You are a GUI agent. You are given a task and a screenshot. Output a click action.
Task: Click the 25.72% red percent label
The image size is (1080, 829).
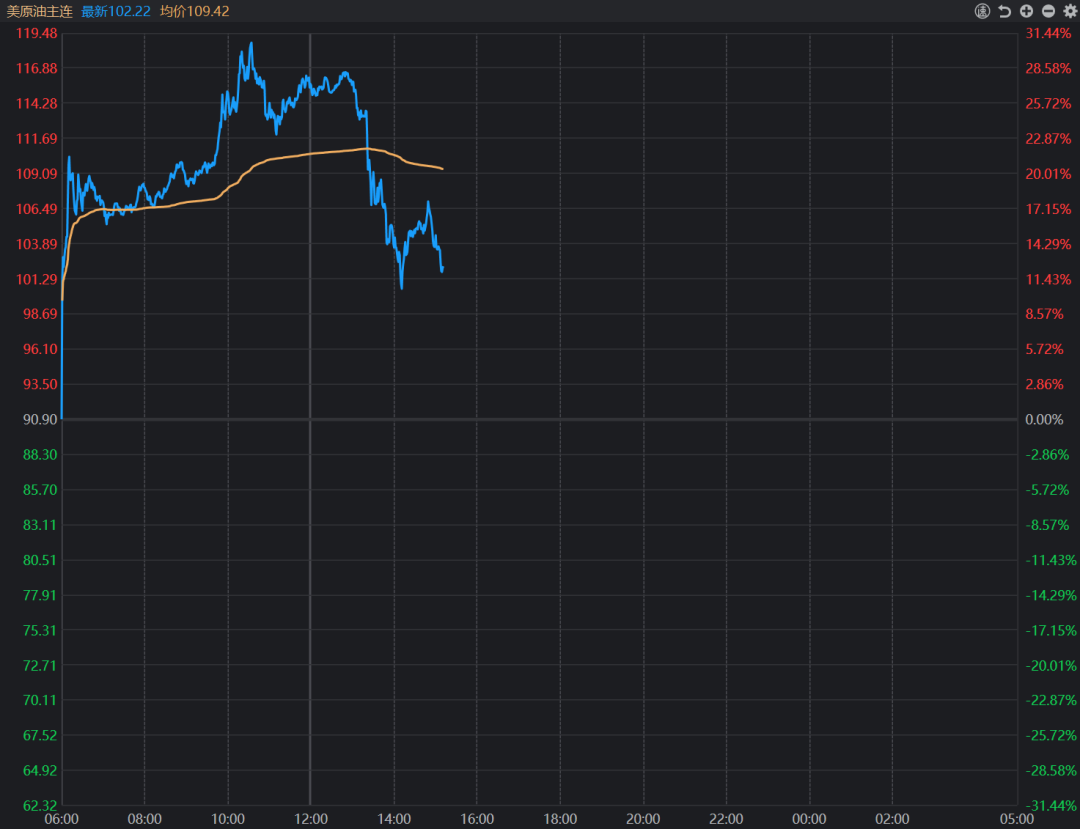[1048, 103]
